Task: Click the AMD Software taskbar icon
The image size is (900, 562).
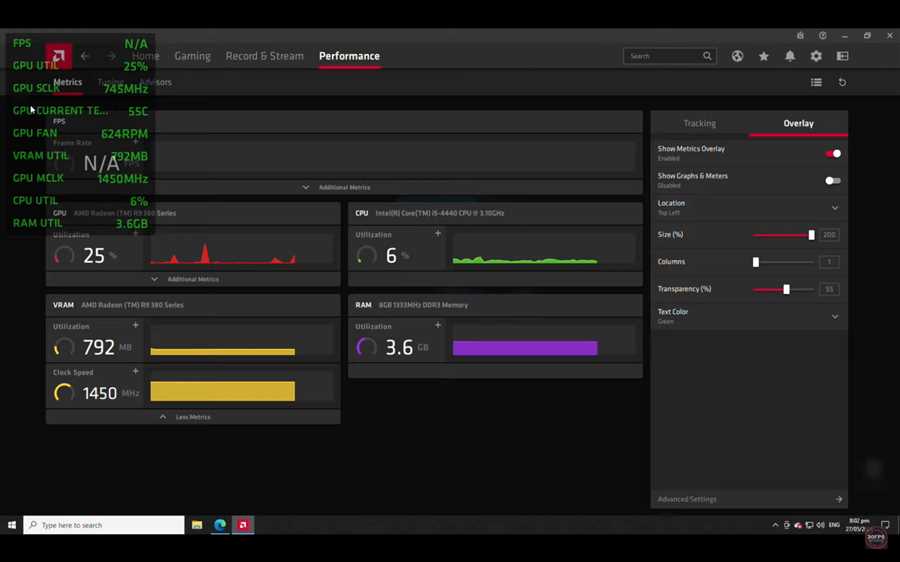Action: coord(243,525)
